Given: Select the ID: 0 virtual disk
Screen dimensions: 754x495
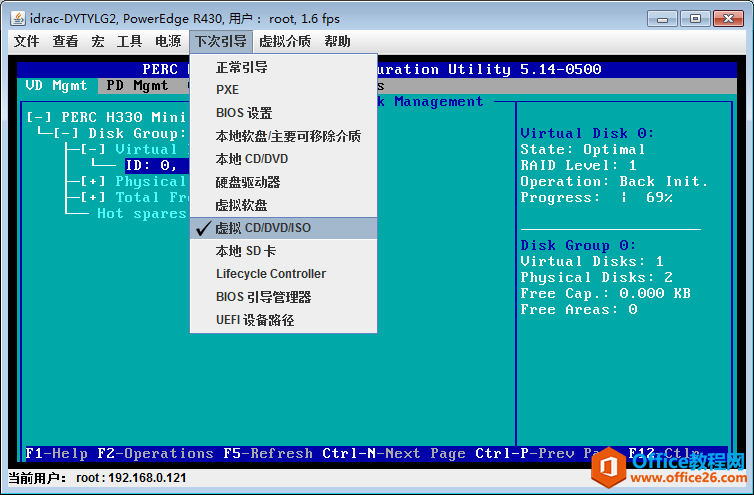Looking at the screenshot, I should coord(157,165).
